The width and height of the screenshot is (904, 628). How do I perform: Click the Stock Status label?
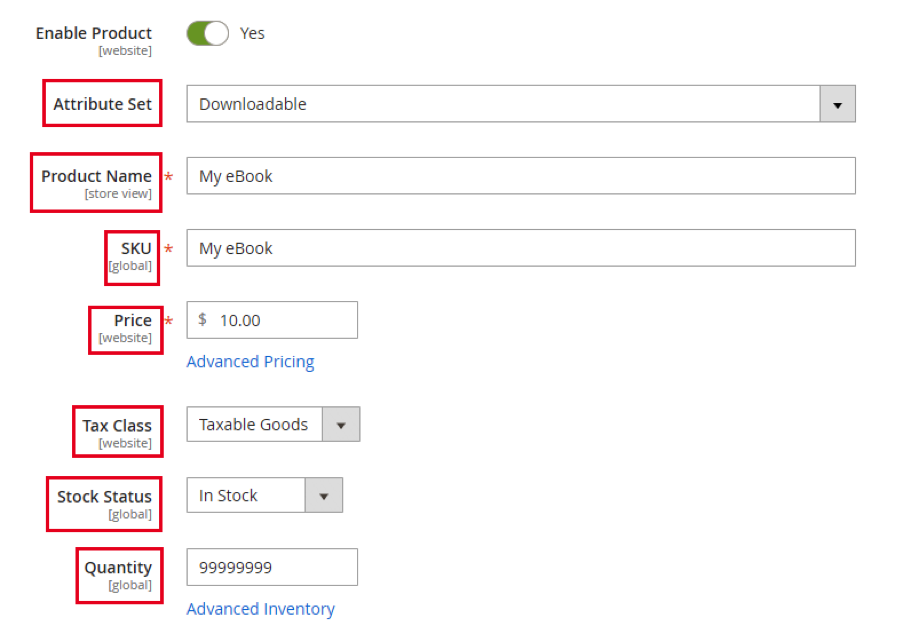tap(104, 497)
